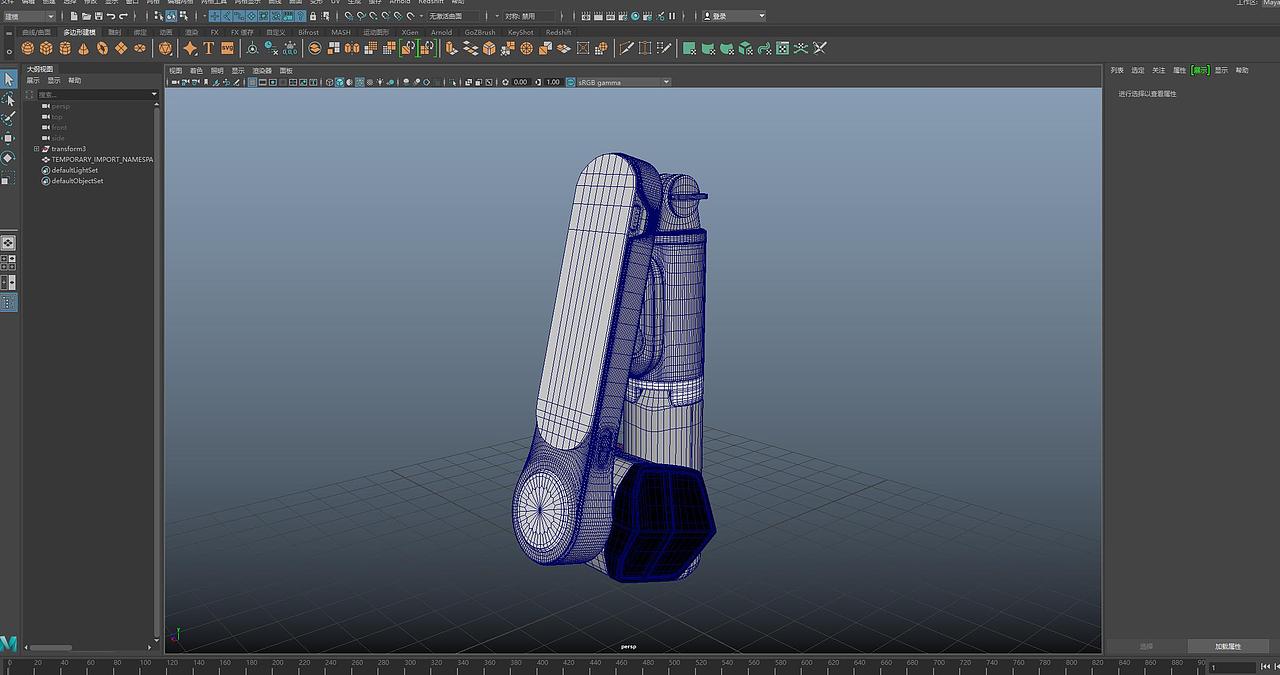Pick the Rotate tool in toolbox
The height and width of the screenshot is (675, 1280).
pyautogui.click(x=8, y=157)
